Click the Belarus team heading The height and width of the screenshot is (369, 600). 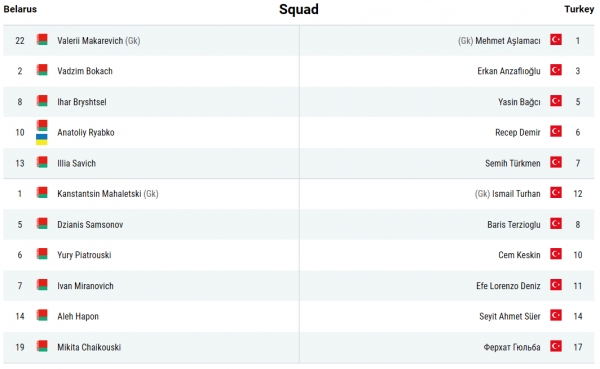(x=20, y=9)
